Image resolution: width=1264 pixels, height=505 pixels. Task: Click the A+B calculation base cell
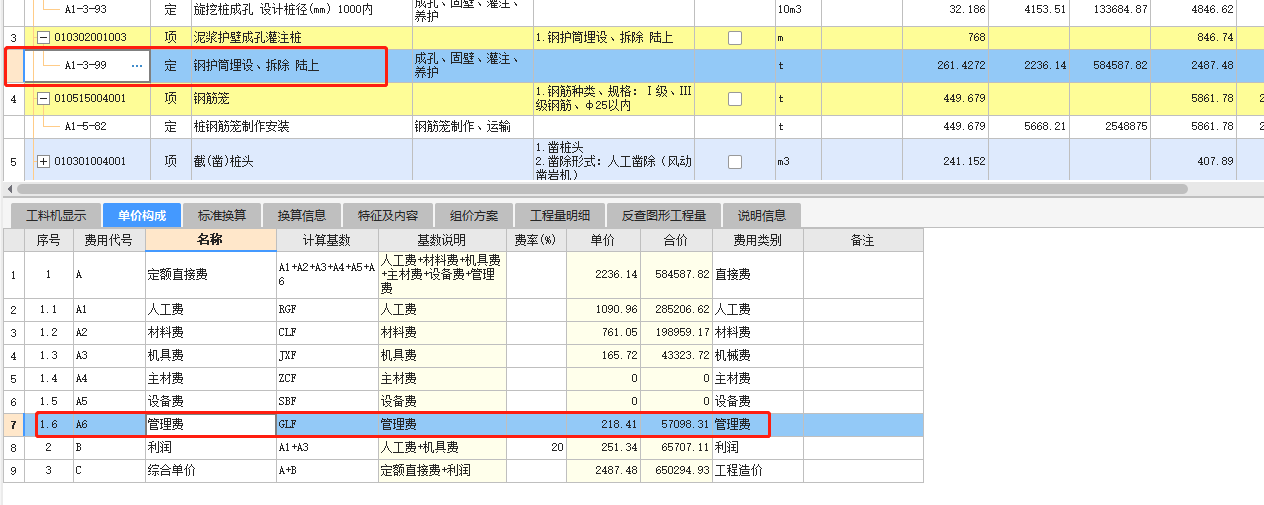click(x=327, y=471)
